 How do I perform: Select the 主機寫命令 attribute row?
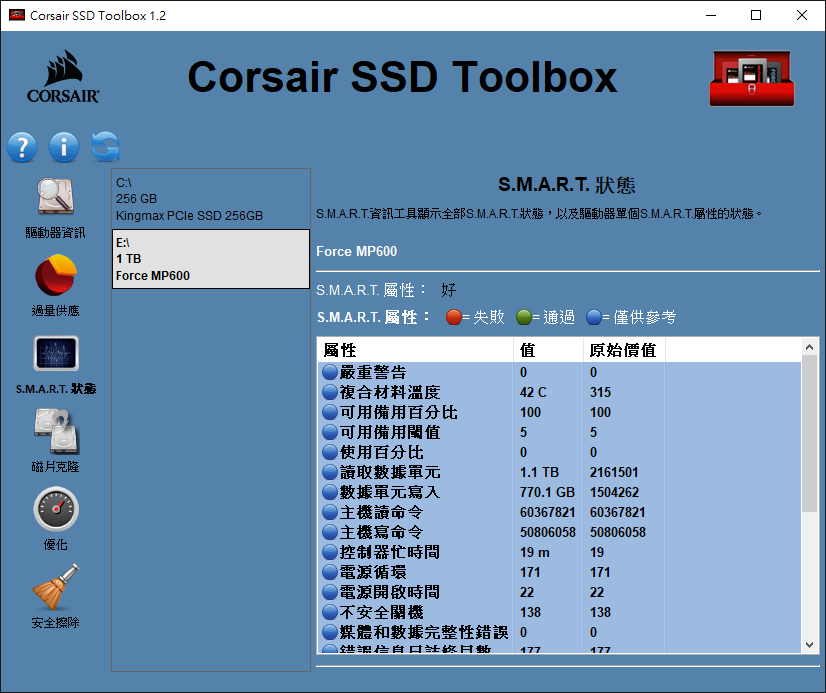coord(559,532)
